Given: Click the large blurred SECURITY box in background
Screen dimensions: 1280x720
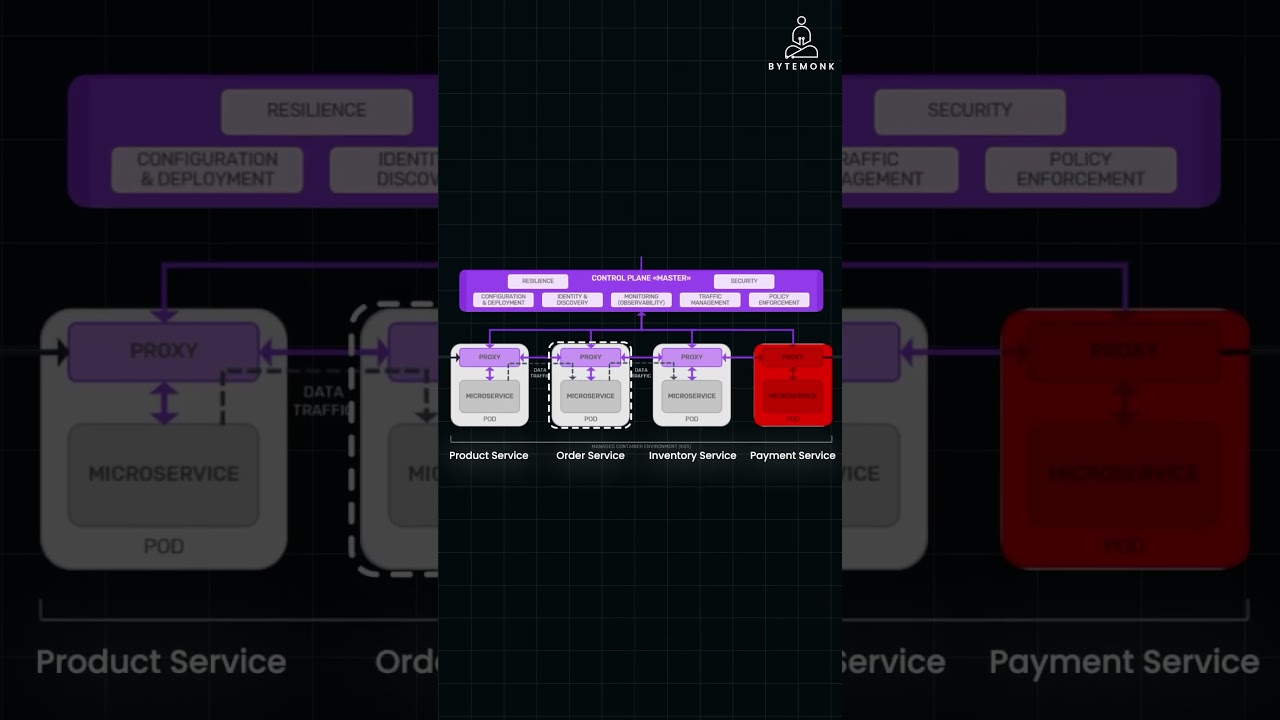Looking at the screenshot, I should [970, 111].
